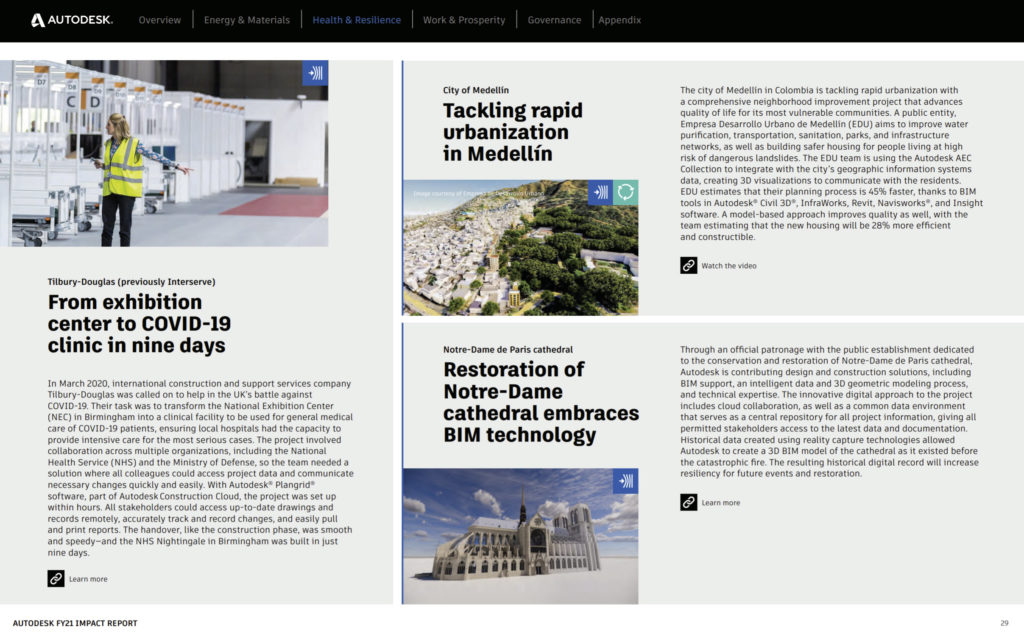
Task: Click the link icon beside Watch the video
Action: coord(688,265)
